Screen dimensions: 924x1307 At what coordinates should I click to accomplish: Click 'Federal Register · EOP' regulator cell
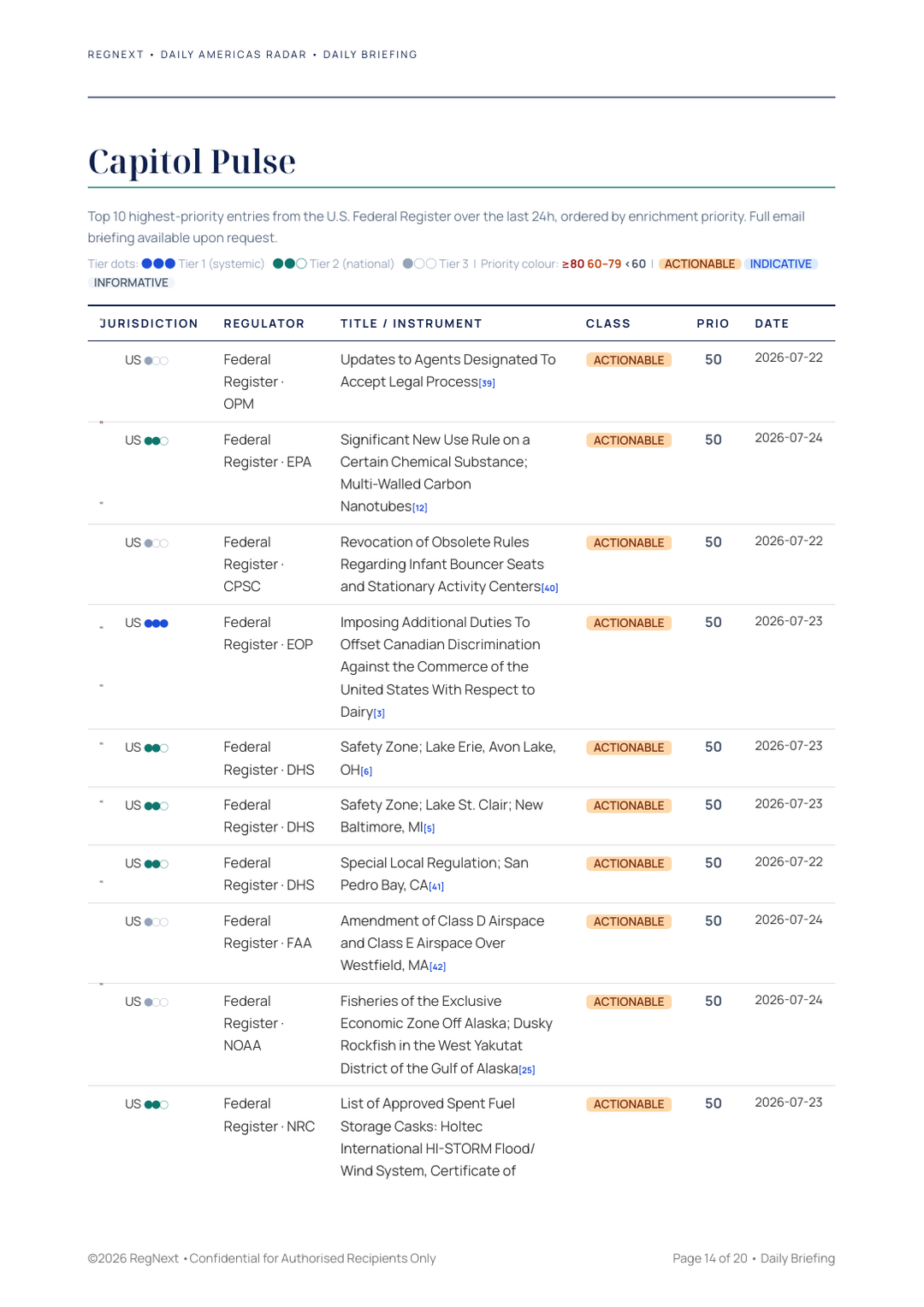pos(269,634)
